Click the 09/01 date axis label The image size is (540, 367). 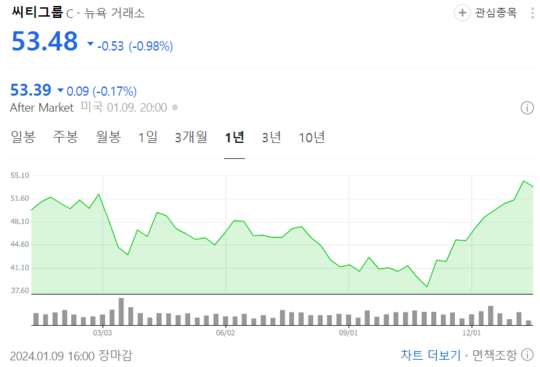[x=348, y=333]
